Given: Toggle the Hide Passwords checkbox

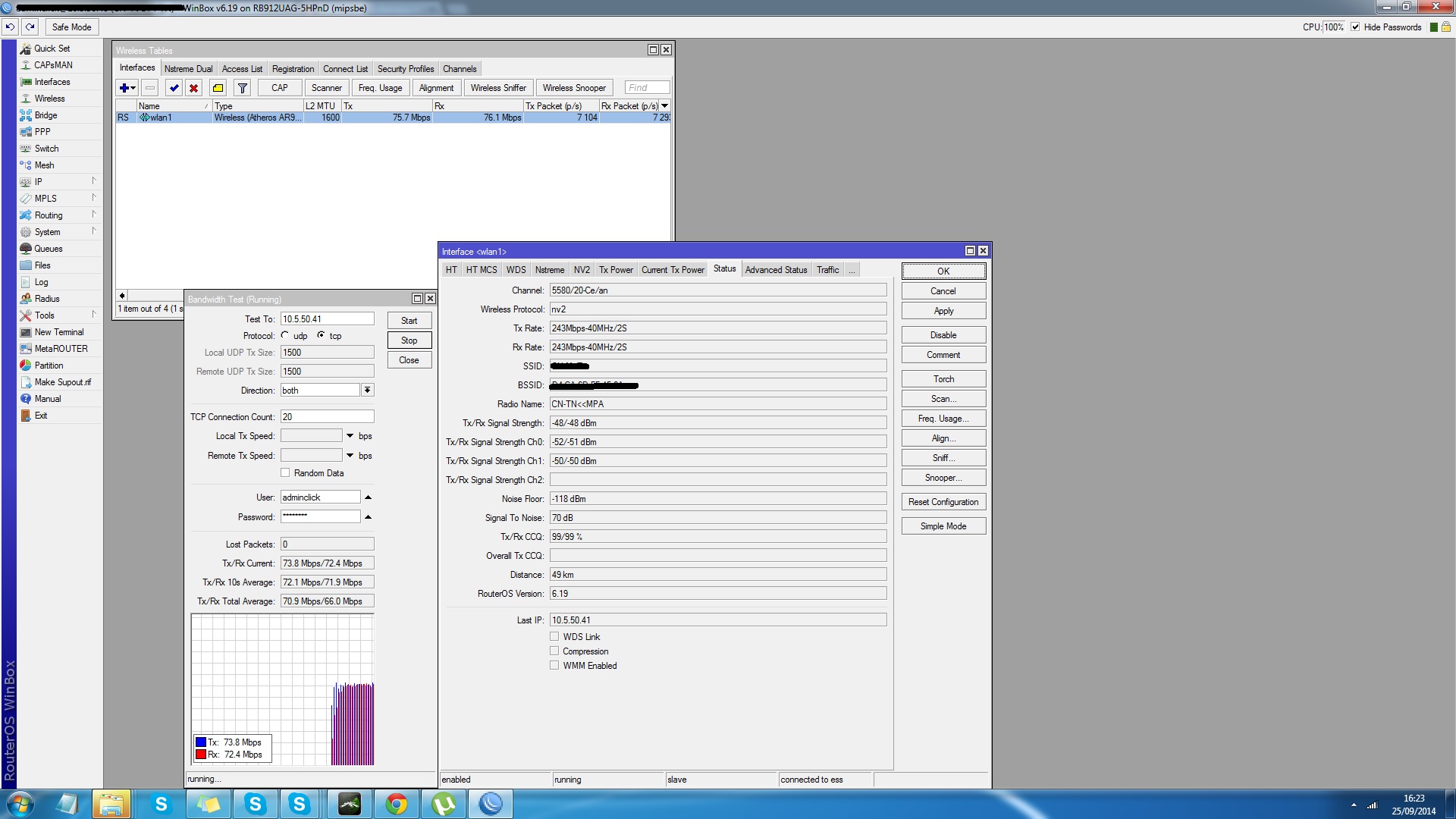Looking at the screenshot, I should click(1355, 27).
